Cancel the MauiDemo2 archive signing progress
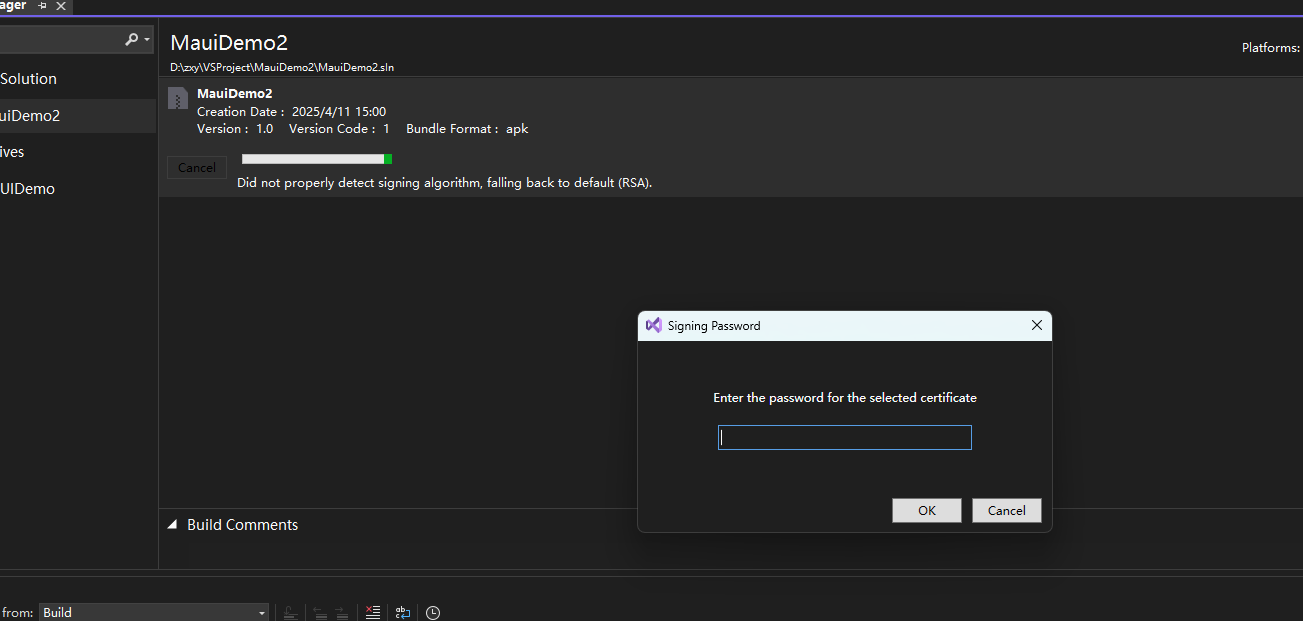 click(x=197, y=167)
